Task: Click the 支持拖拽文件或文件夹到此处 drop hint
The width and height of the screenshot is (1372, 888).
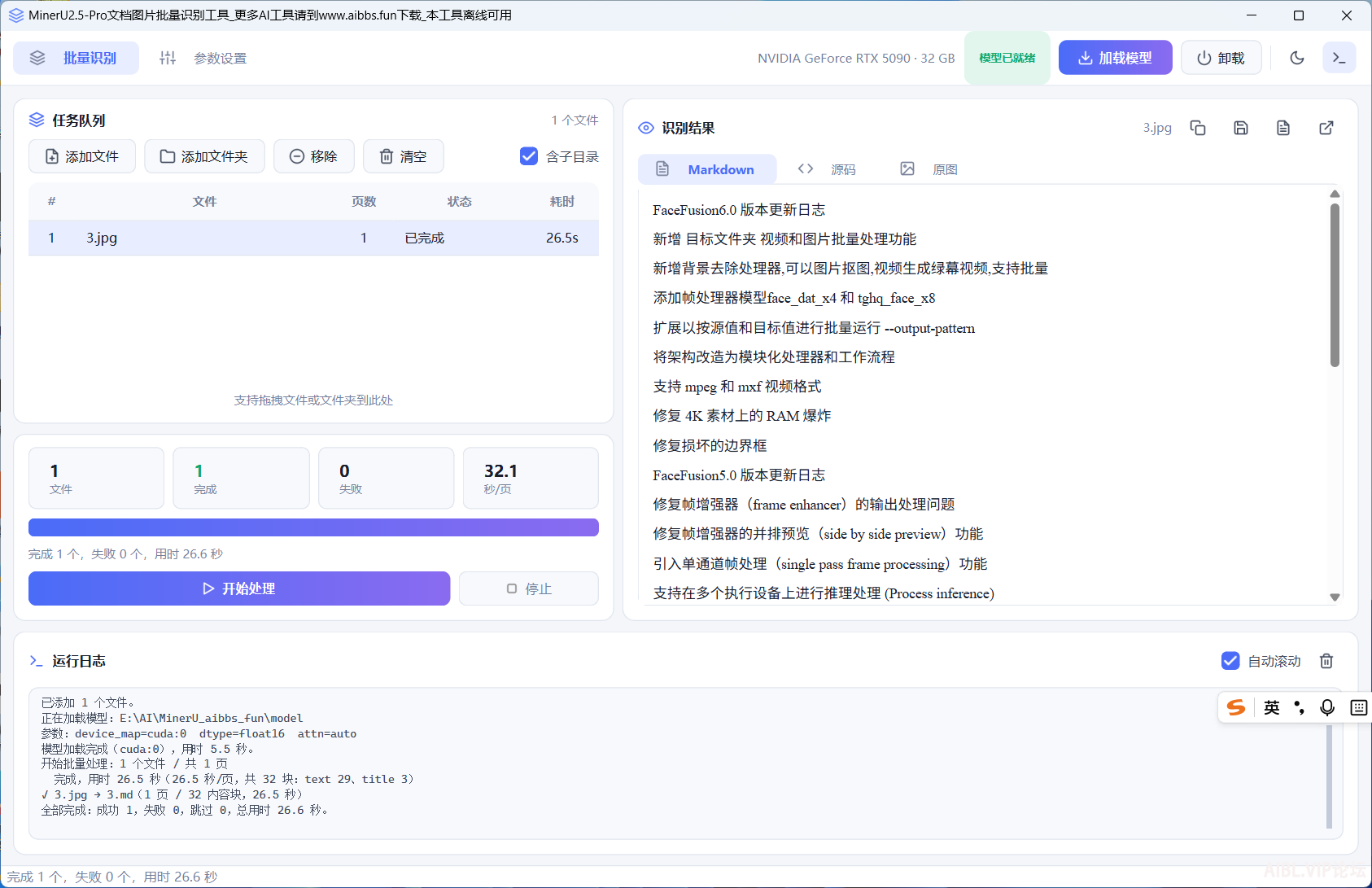Action: tap(313, 400)
